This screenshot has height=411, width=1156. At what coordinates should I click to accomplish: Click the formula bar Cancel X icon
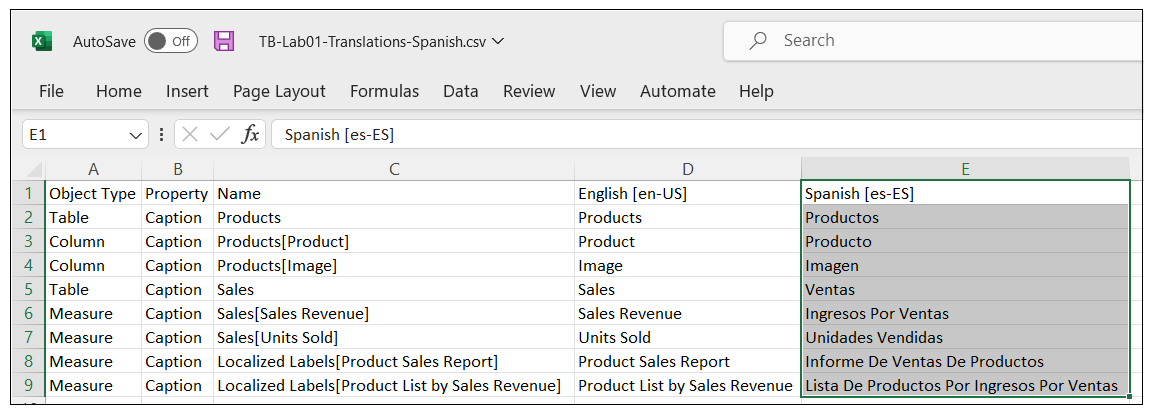[x=190, y=135]
